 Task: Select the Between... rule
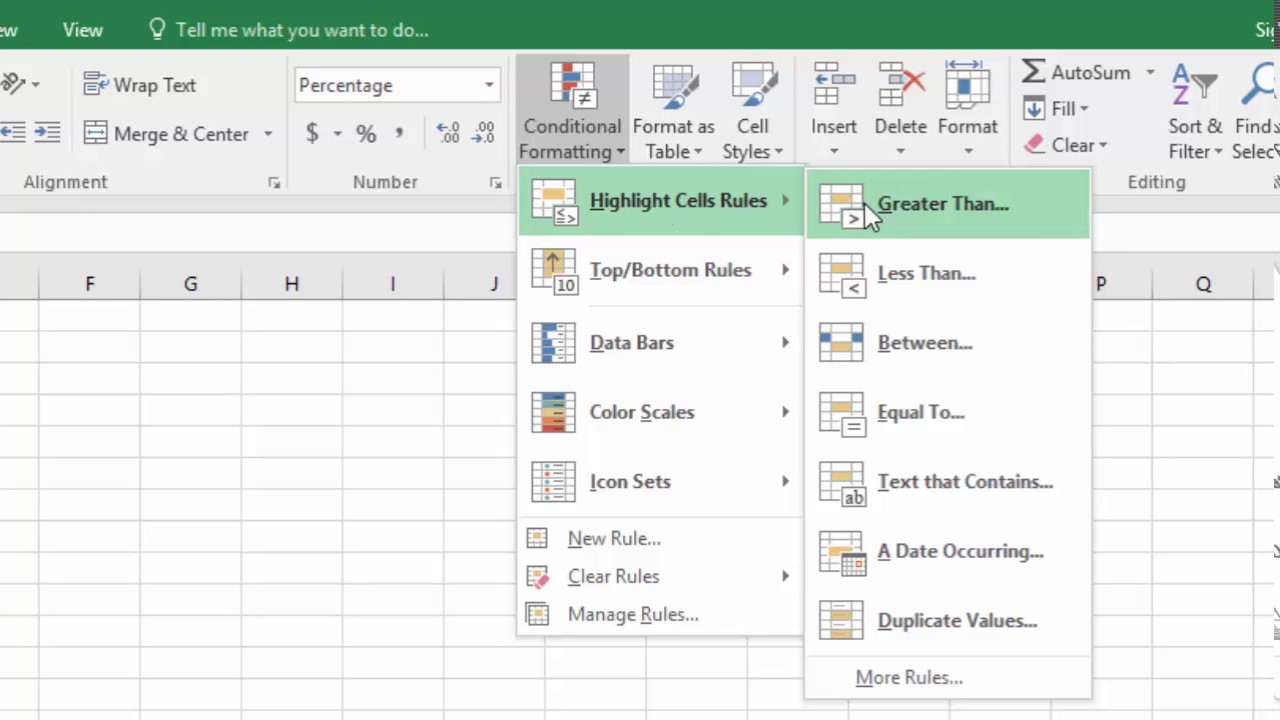(x=948, y=343)
